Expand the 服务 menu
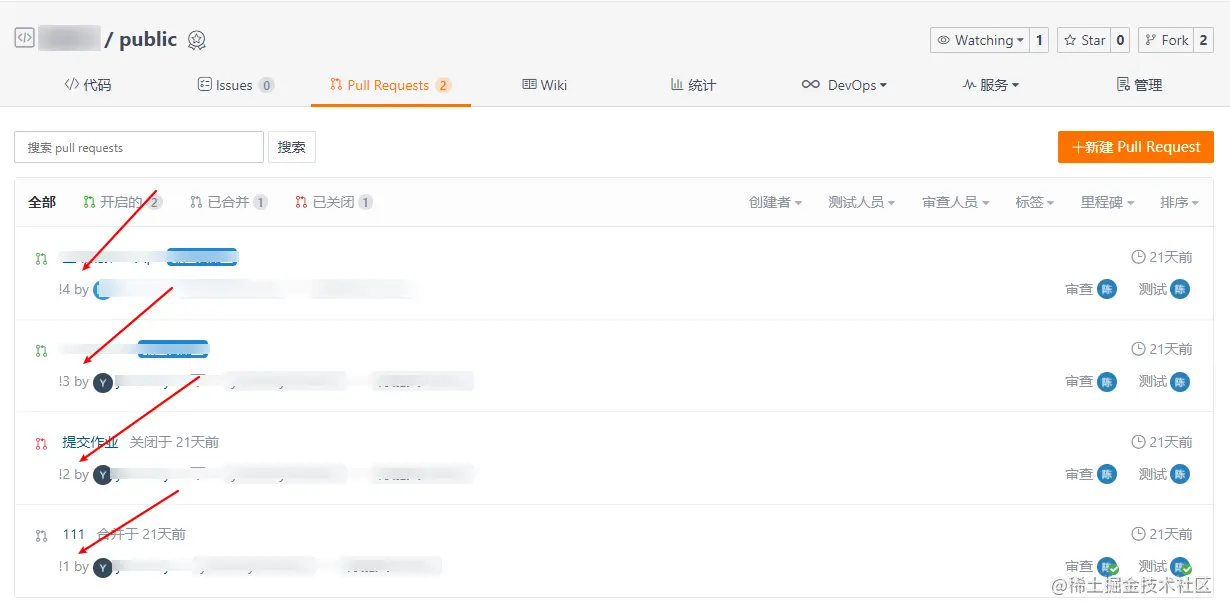 click(991, 85)
